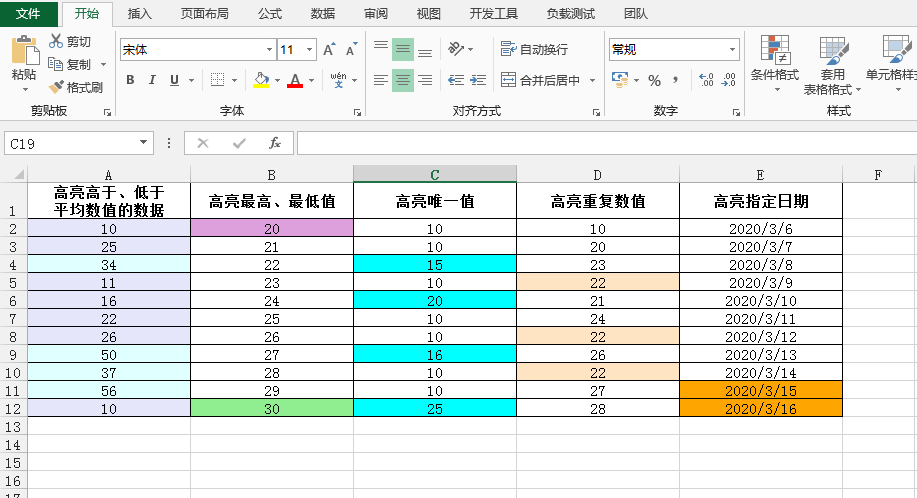Expand the Name Box dropdown arrow
The width and height of the screenshot is (917, 498).
[x=143, y=143]
